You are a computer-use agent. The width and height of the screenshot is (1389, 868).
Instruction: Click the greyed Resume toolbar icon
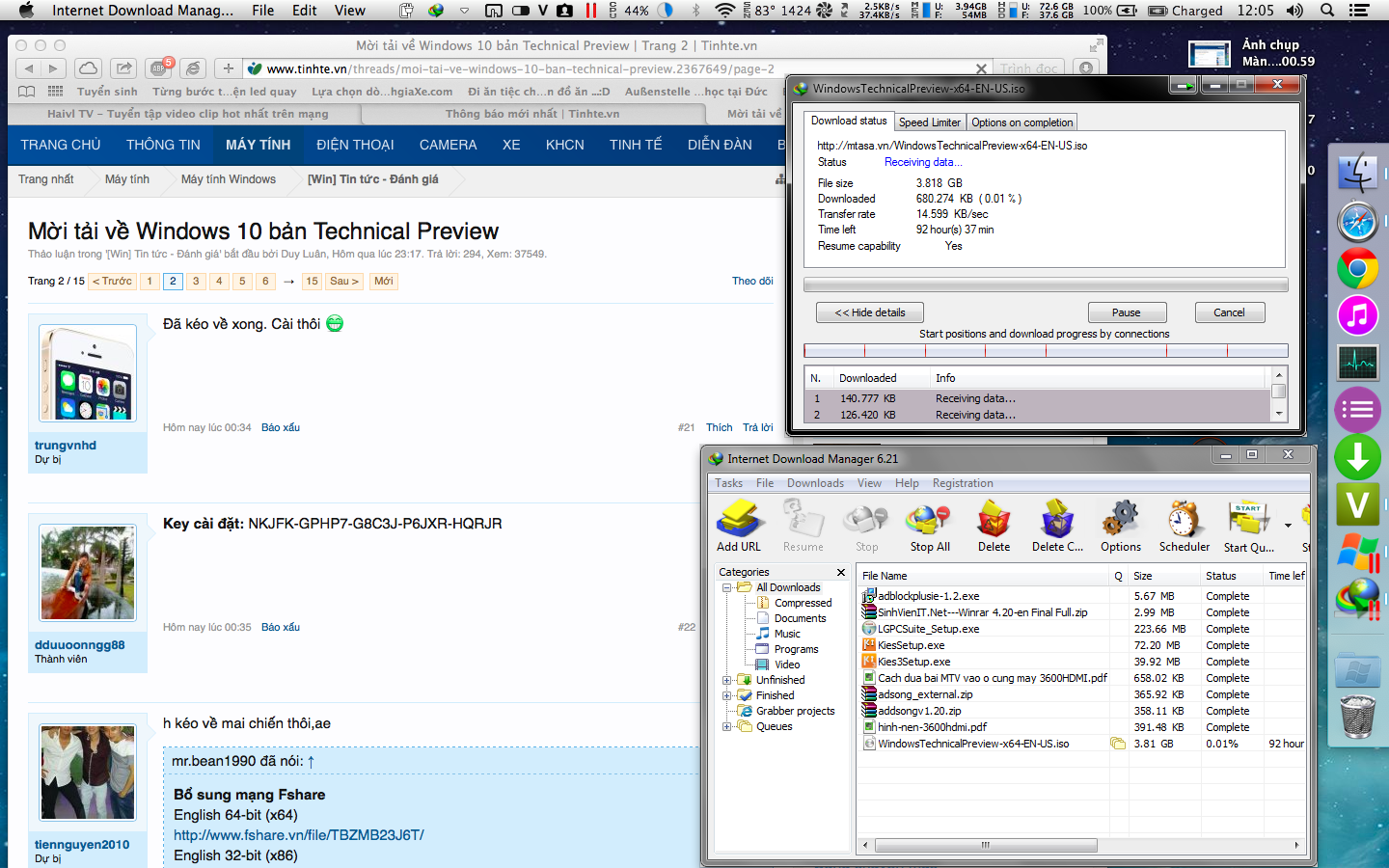click(x=803, y=526)
